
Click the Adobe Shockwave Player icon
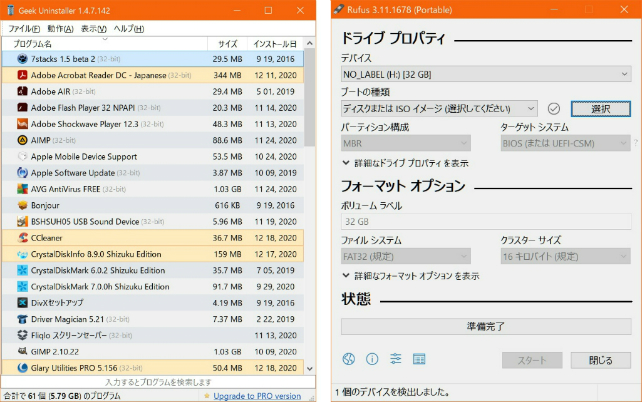pos(22,124)
